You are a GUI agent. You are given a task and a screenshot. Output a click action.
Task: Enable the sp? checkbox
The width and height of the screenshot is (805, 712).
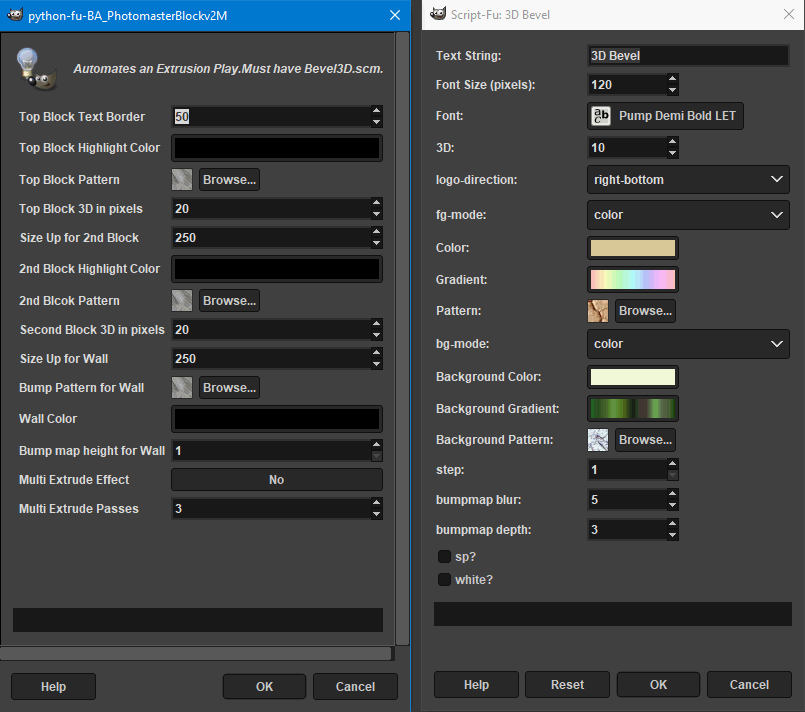point(444,556)
